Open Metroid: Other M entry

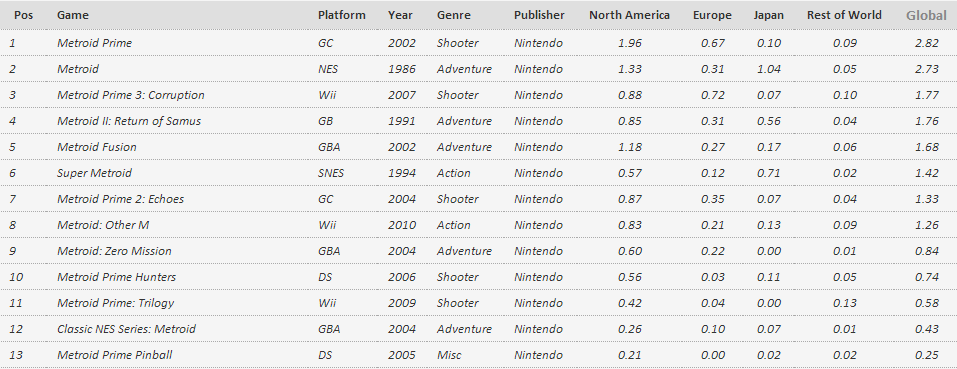[x=103, y=225]
